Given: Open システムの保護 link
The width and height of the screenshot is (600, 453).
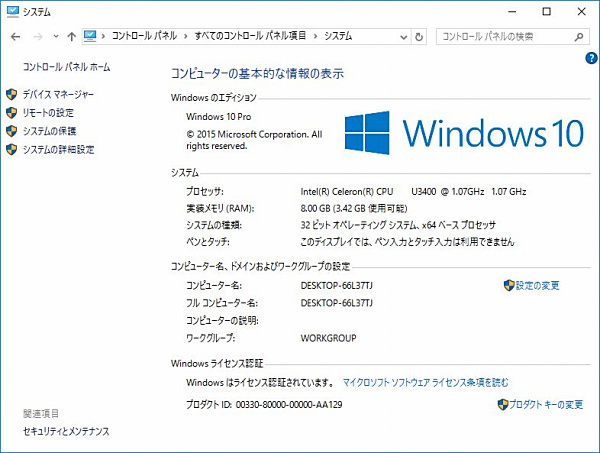Looking at the screenshot, I should pyautogui.click(x=49, y=131).
